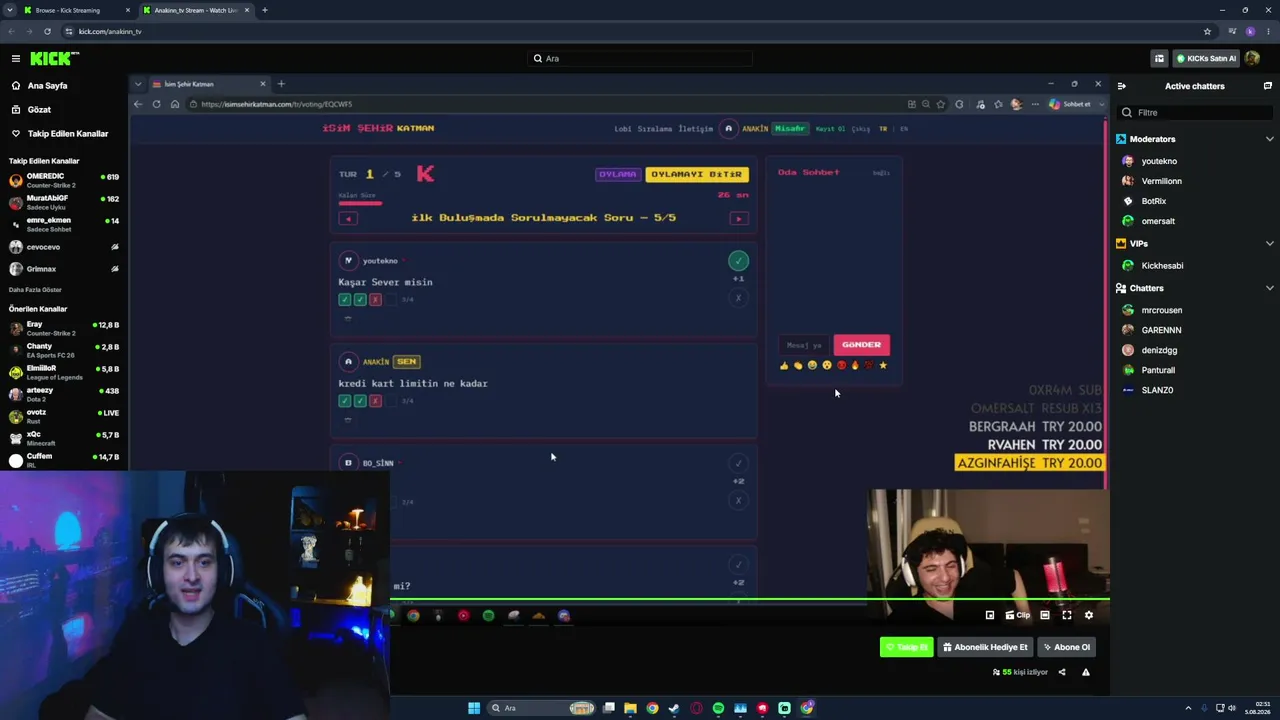Send the fire emoji reaction
The width and height of the screenshot is (1280, 720).
pos(855,366)
